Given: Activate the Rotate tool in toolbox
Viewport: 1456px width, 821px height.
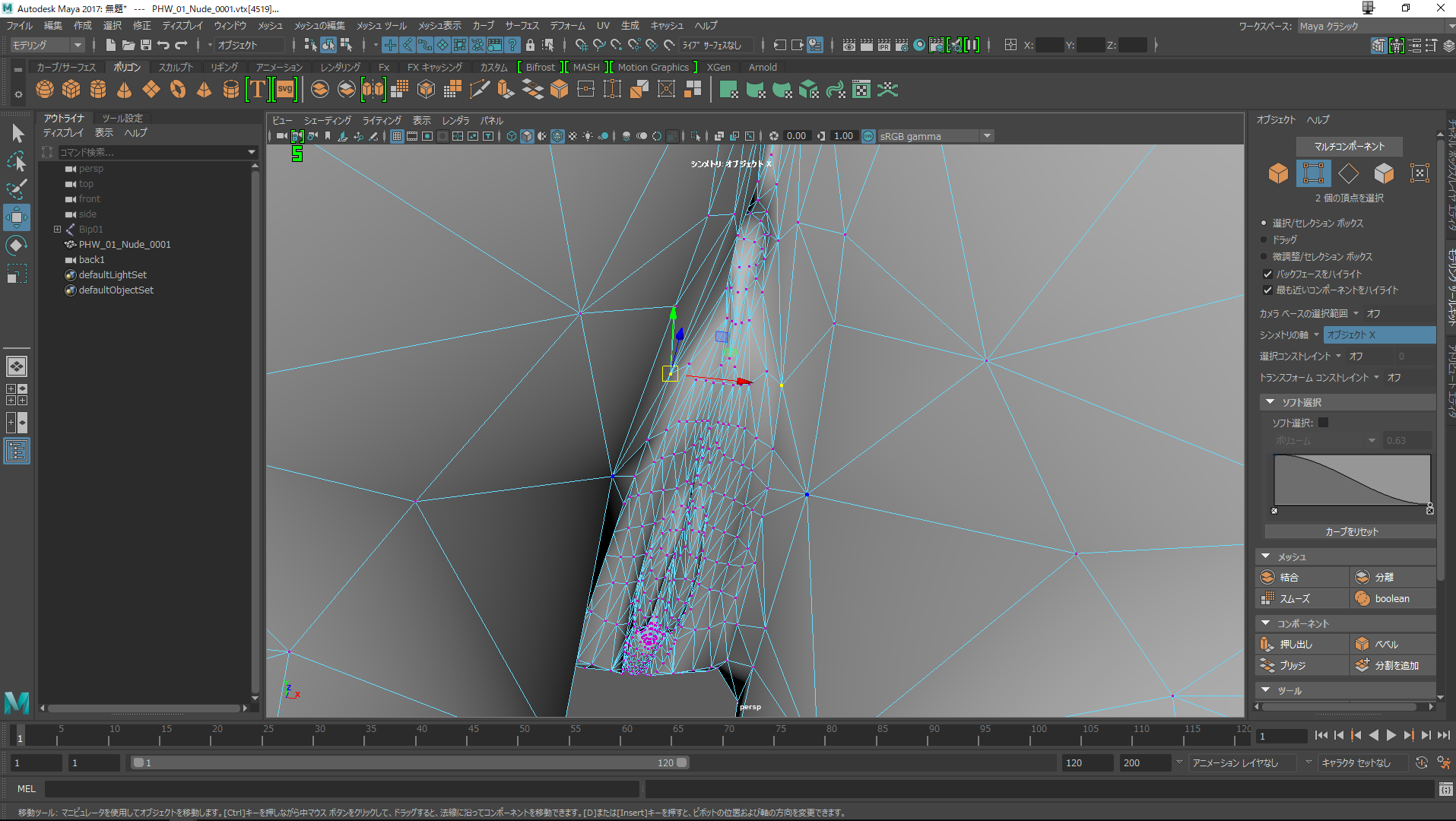Looking at the screenshot, I should [x=16, y=246].
